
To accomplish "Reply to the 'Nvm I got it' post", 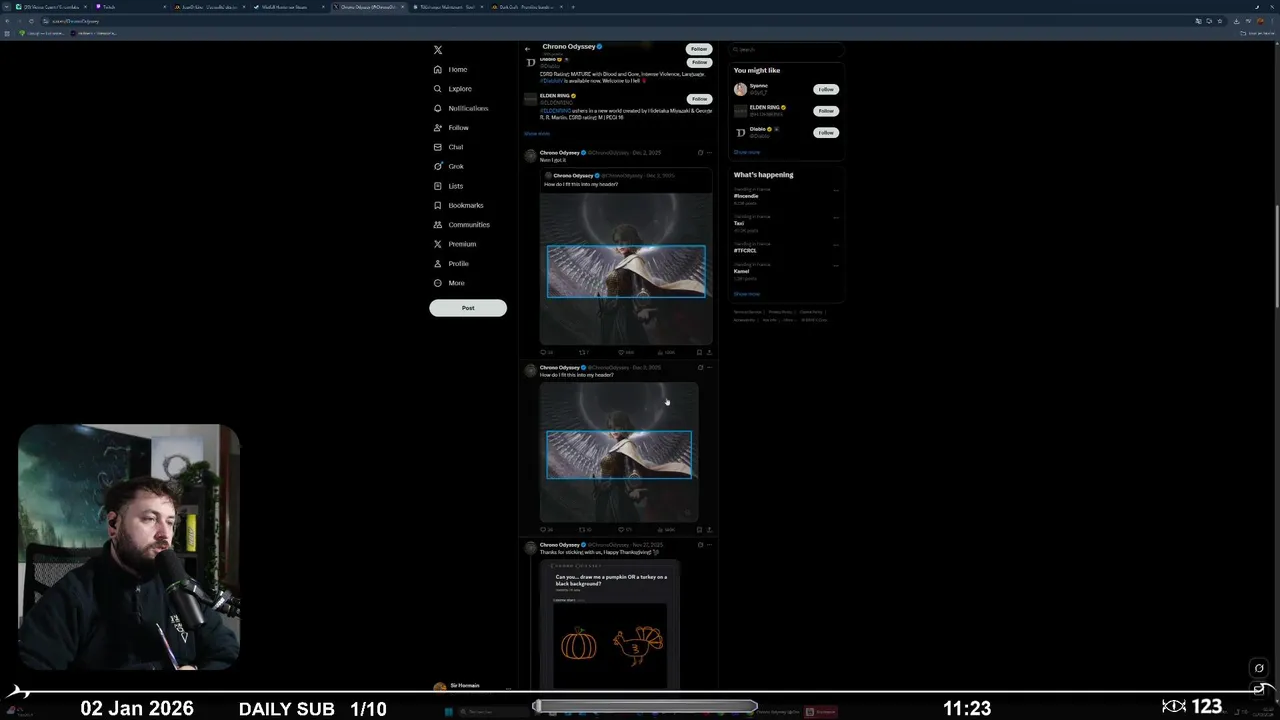I will tap(545, 352).
